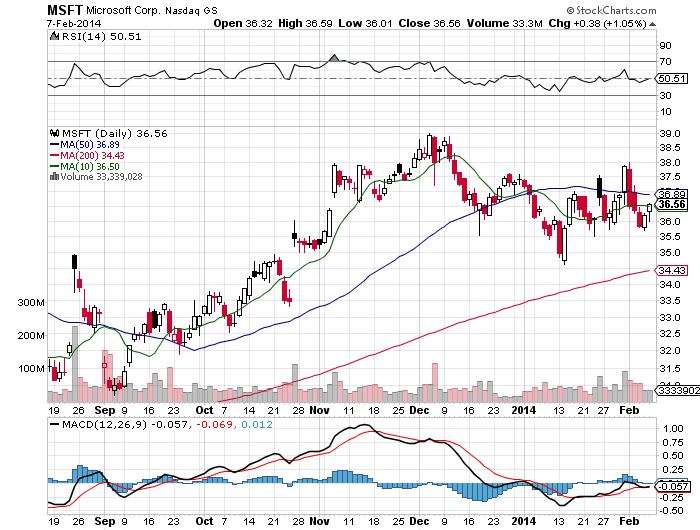Click the Dec label on price chart axis
Screen dimensions: 700x530
[419, 410]
